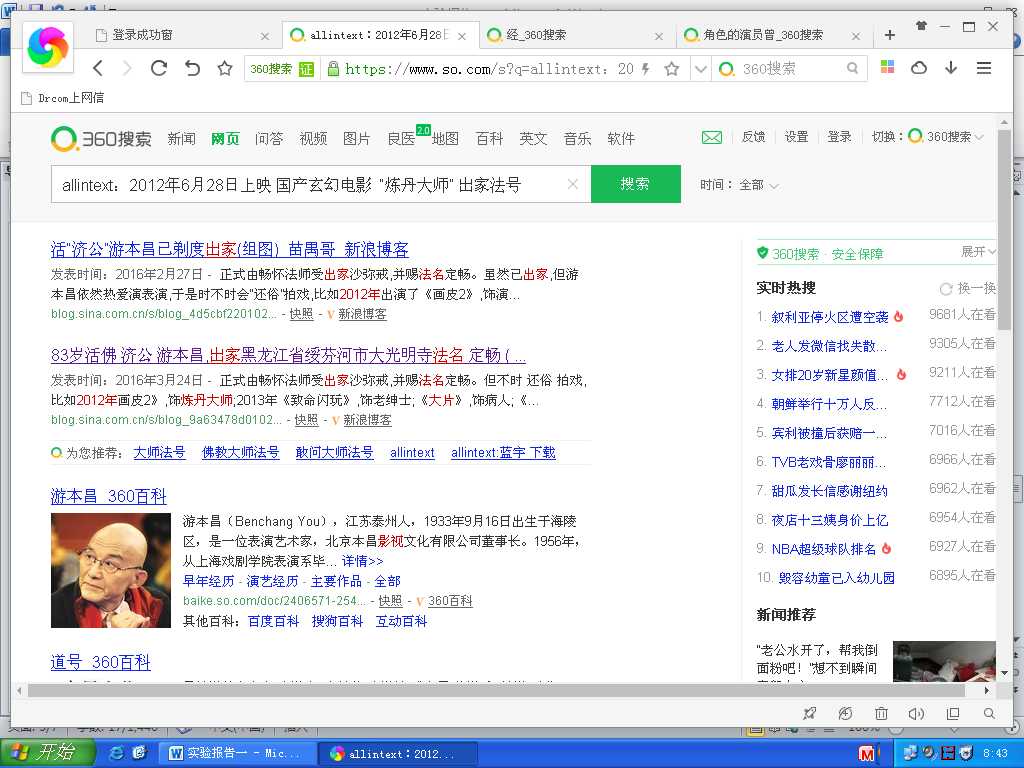Open the downloads arrow icon
This screenshot has width=1024, height=768.
point(951,67)
